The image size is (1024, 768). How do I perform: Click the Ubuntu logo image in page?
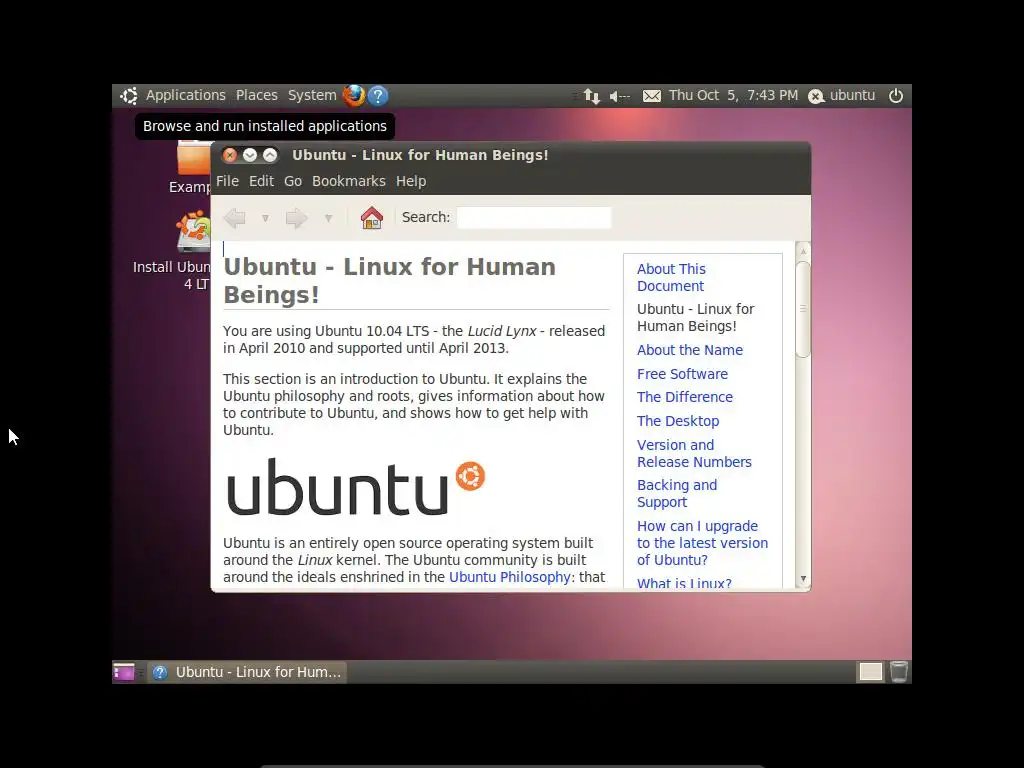[x=356, y=487]
